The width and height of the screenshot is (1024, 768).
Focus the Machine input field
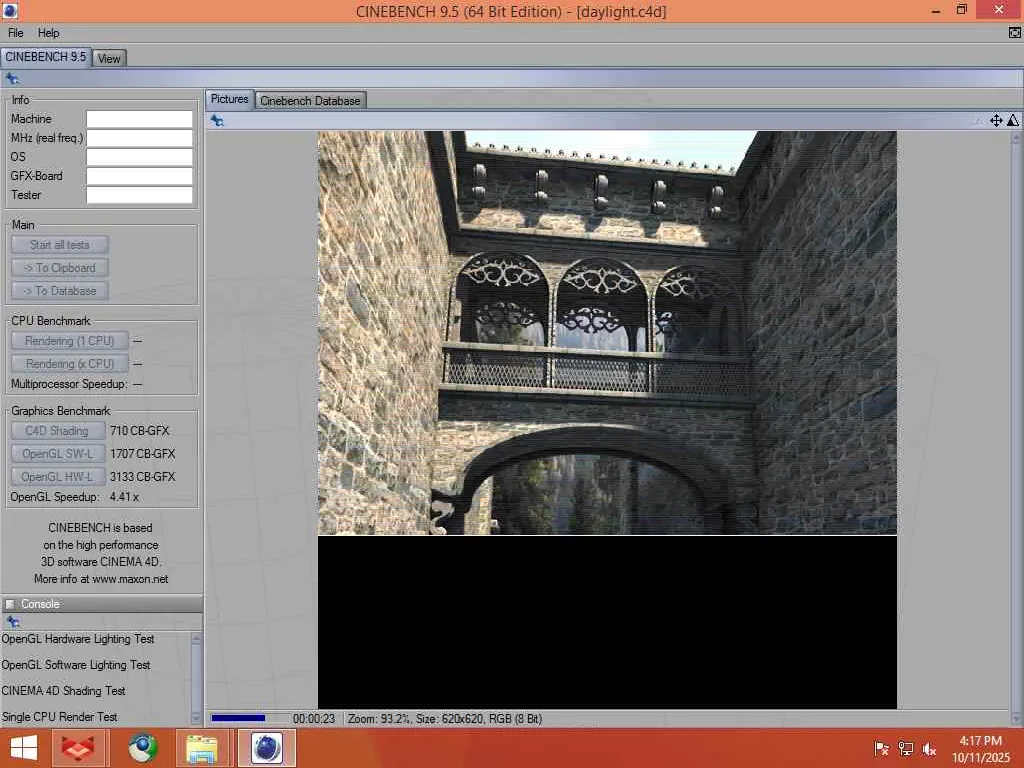139,119
